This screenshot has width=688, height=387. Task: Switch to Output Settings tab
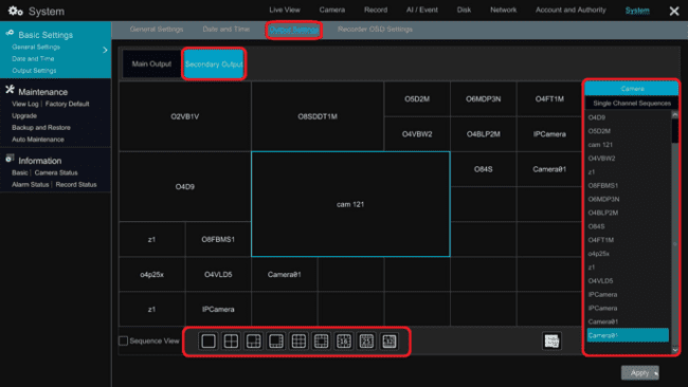(294, 30)
